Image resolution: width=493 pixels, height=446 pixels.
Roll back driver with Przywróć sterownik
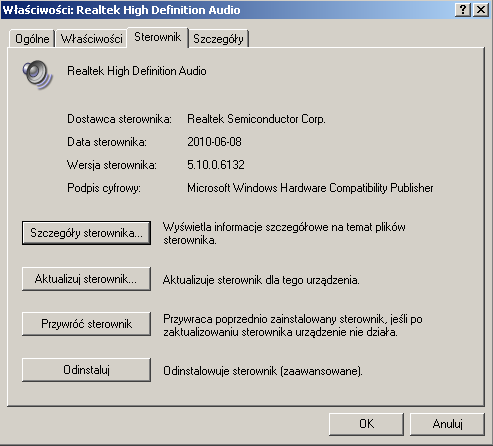tap(86, 324)
